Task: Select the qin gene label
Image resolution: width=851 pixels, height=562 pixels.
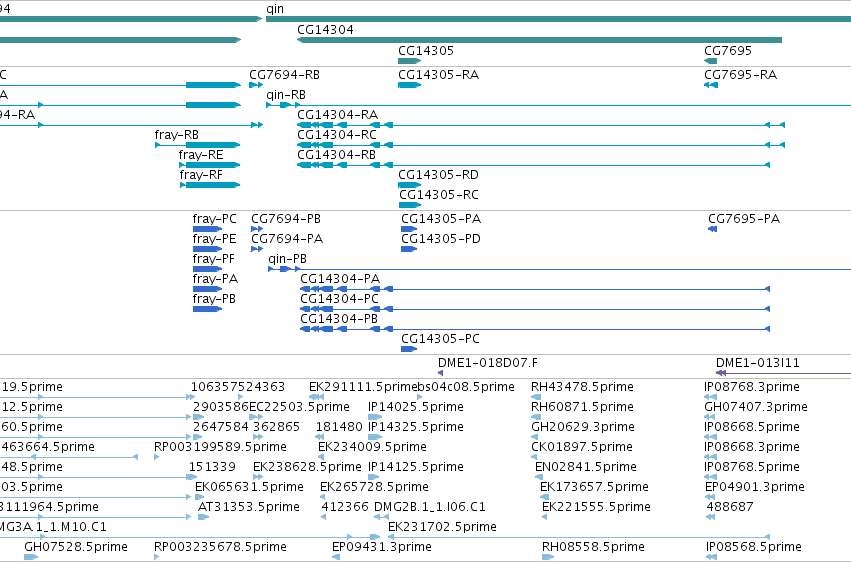Action: pos(275,9)
